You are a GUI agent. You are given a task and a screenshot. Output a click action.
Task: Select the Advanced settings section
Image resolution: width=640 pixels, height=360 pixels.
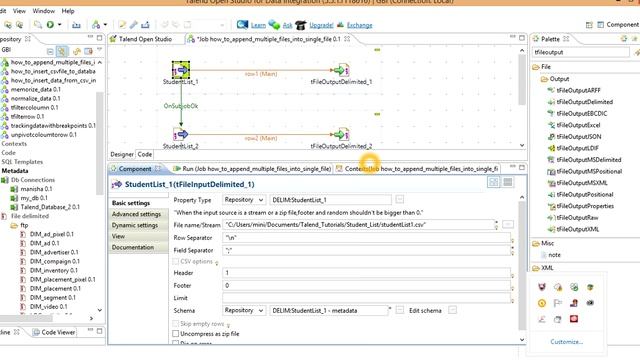tap(136, 214)
